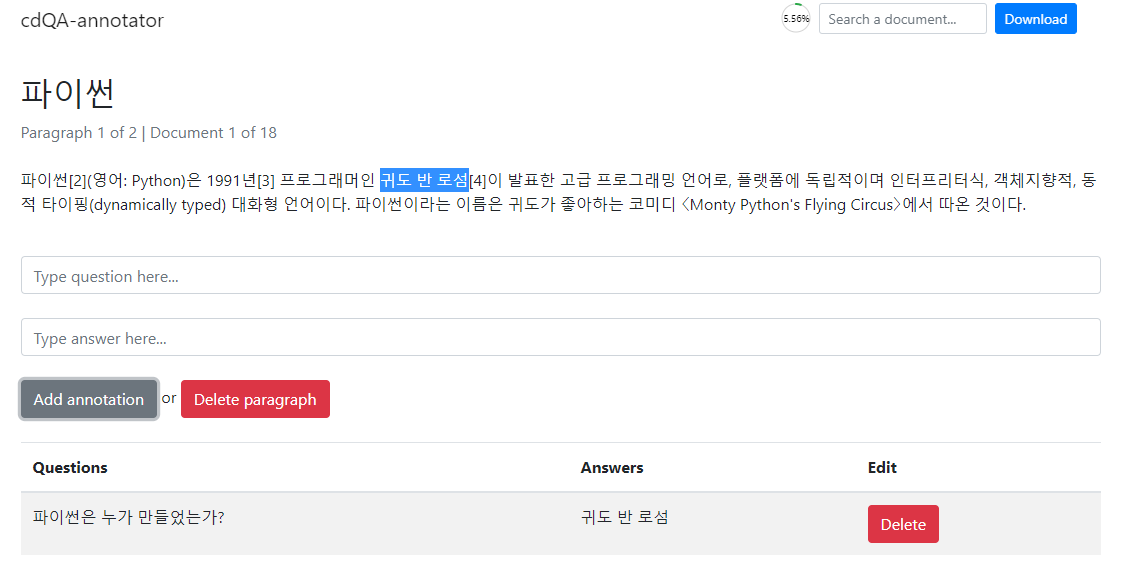Click the 파이썬 document title
The image size is (1132, 576).
[x=67, y=93]
